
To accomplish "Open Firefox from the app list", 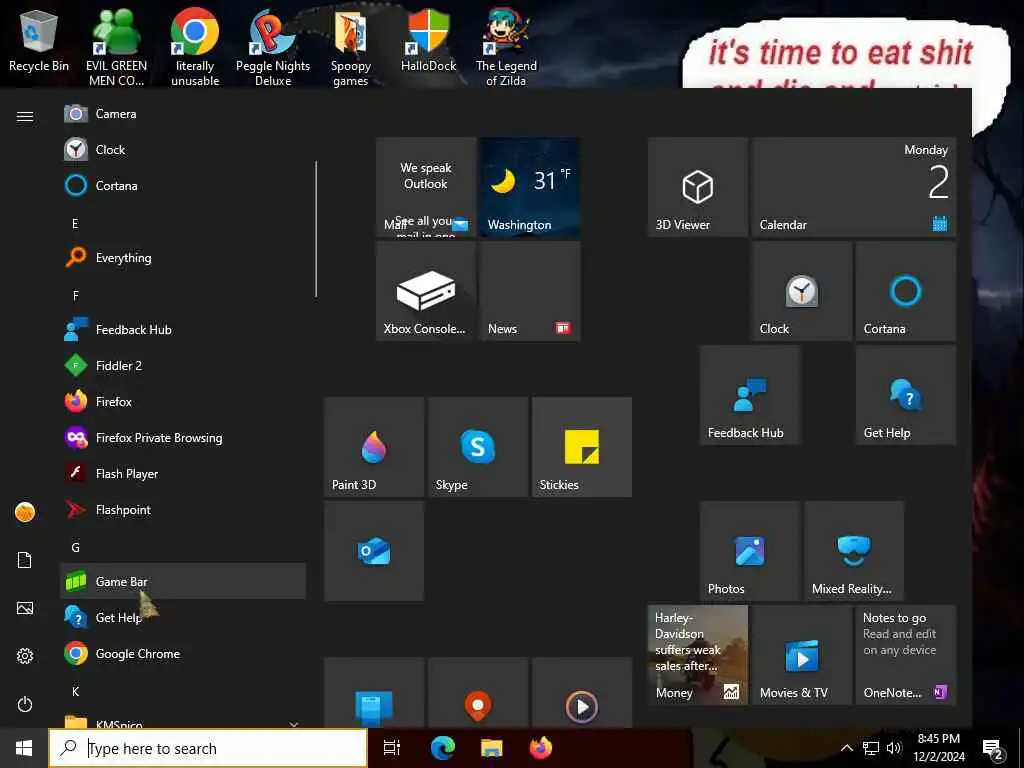I will tap(183, 401).
